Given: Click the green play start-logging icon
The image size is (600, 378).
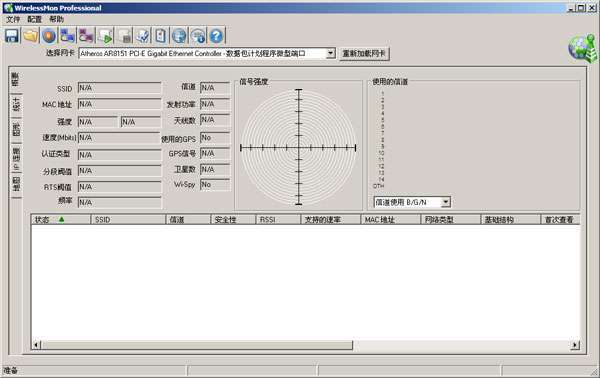Looking at the screenshot, I should click(105, 36).
